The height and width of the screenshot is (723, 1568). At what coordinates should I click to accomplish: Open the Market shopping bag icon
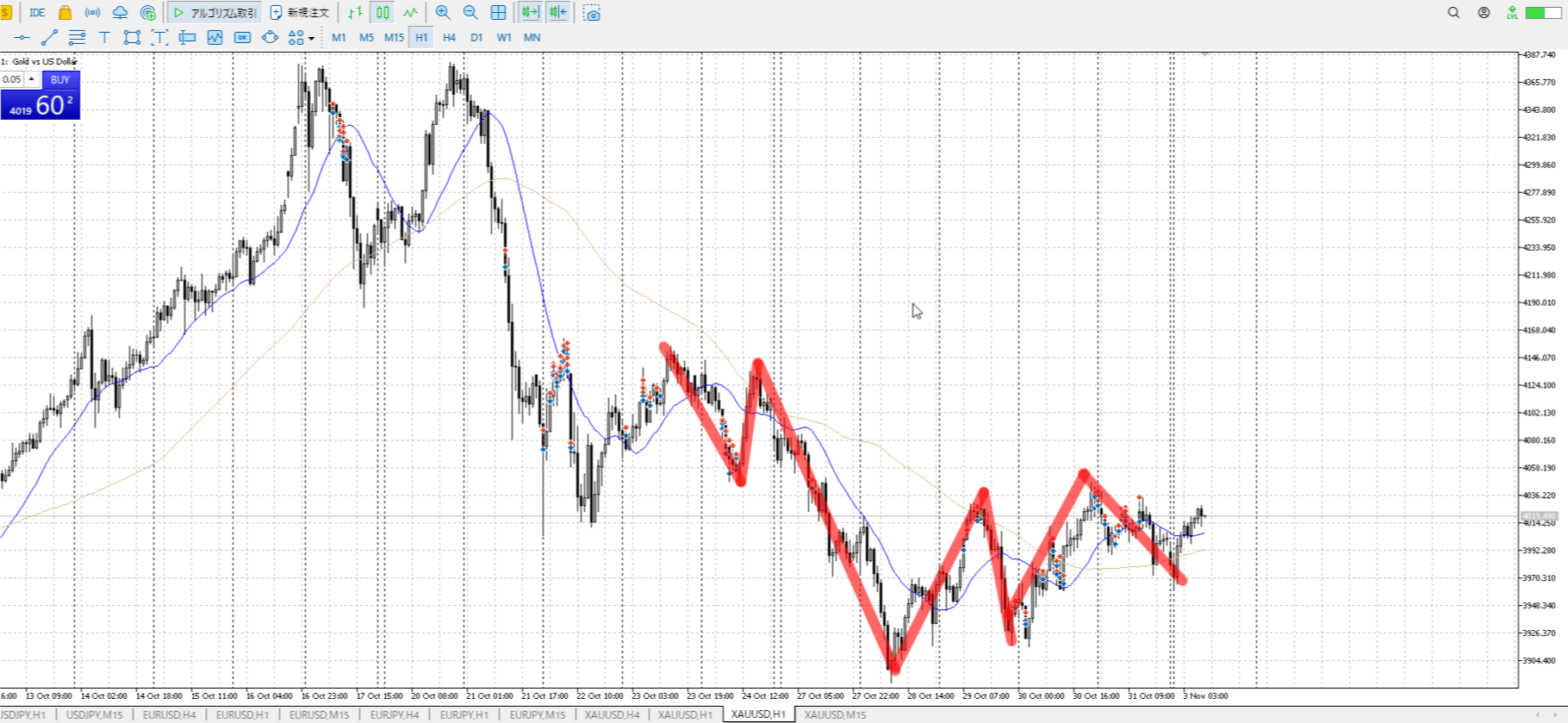[x=65, y=13]
